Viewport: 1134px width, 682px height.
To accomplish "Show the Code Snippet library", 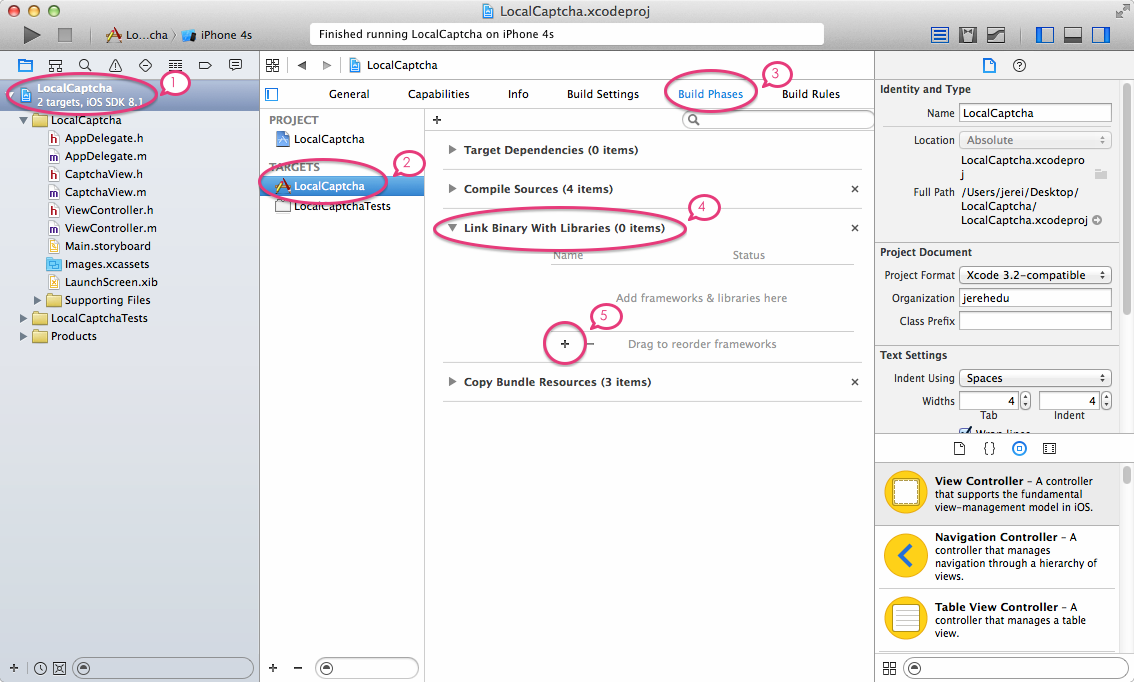I will click(x=989, y=448).
